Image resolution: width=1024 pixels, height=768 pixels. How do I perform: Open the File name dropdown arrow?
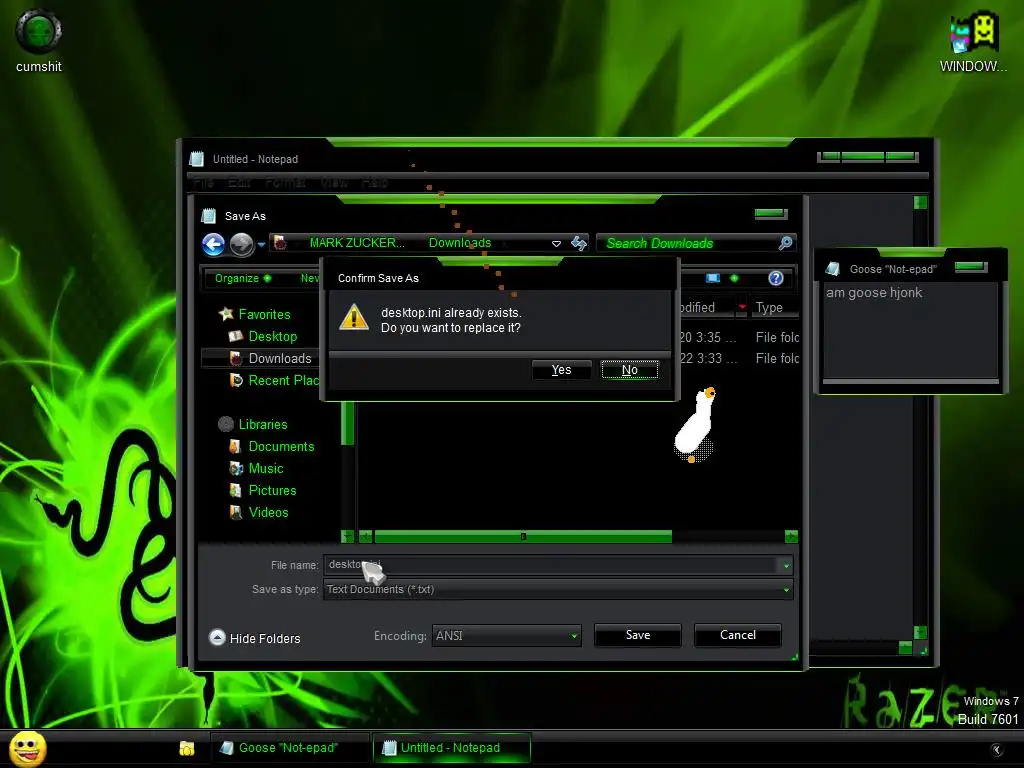click(x=786, y=566)
